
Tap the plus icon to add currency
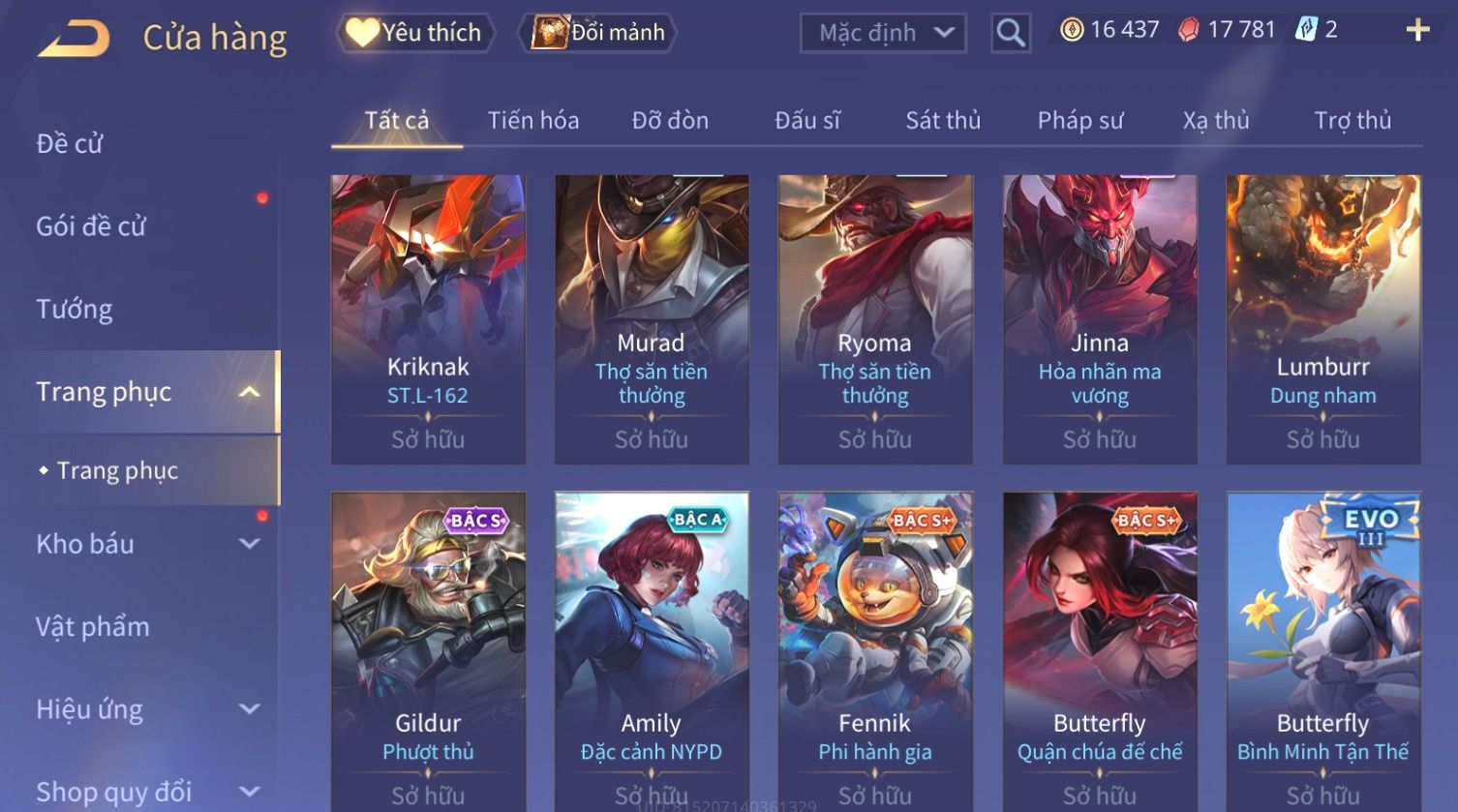(1417, 31)
